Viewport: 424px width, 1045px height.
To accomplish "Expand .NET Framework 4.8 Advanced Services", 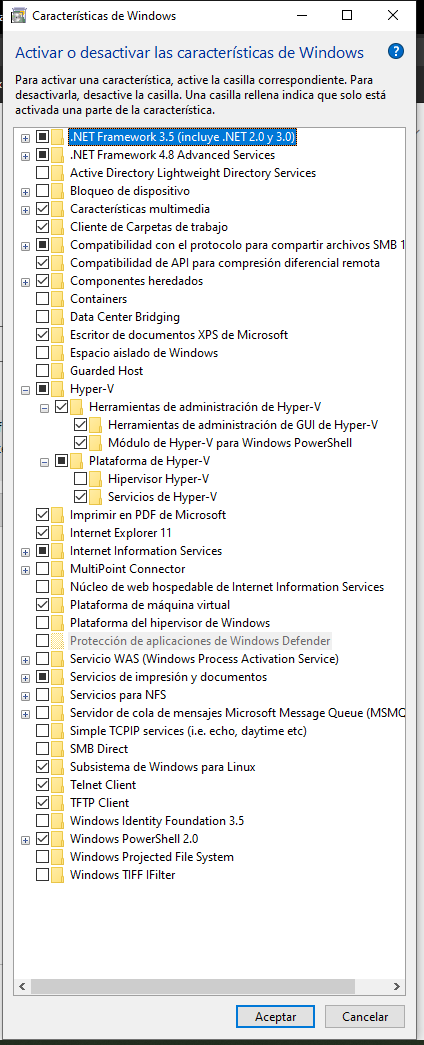I will [x=25, y=156].
